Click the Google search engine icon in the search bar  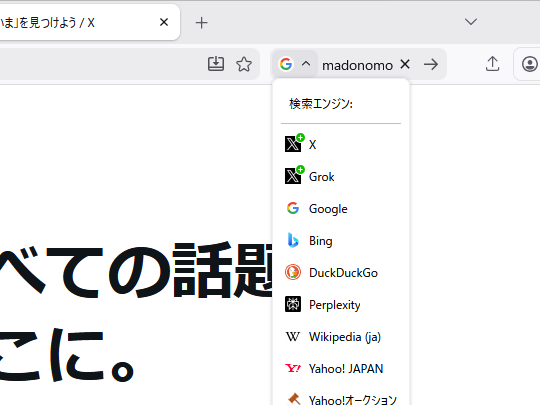(x=286, y=64)
